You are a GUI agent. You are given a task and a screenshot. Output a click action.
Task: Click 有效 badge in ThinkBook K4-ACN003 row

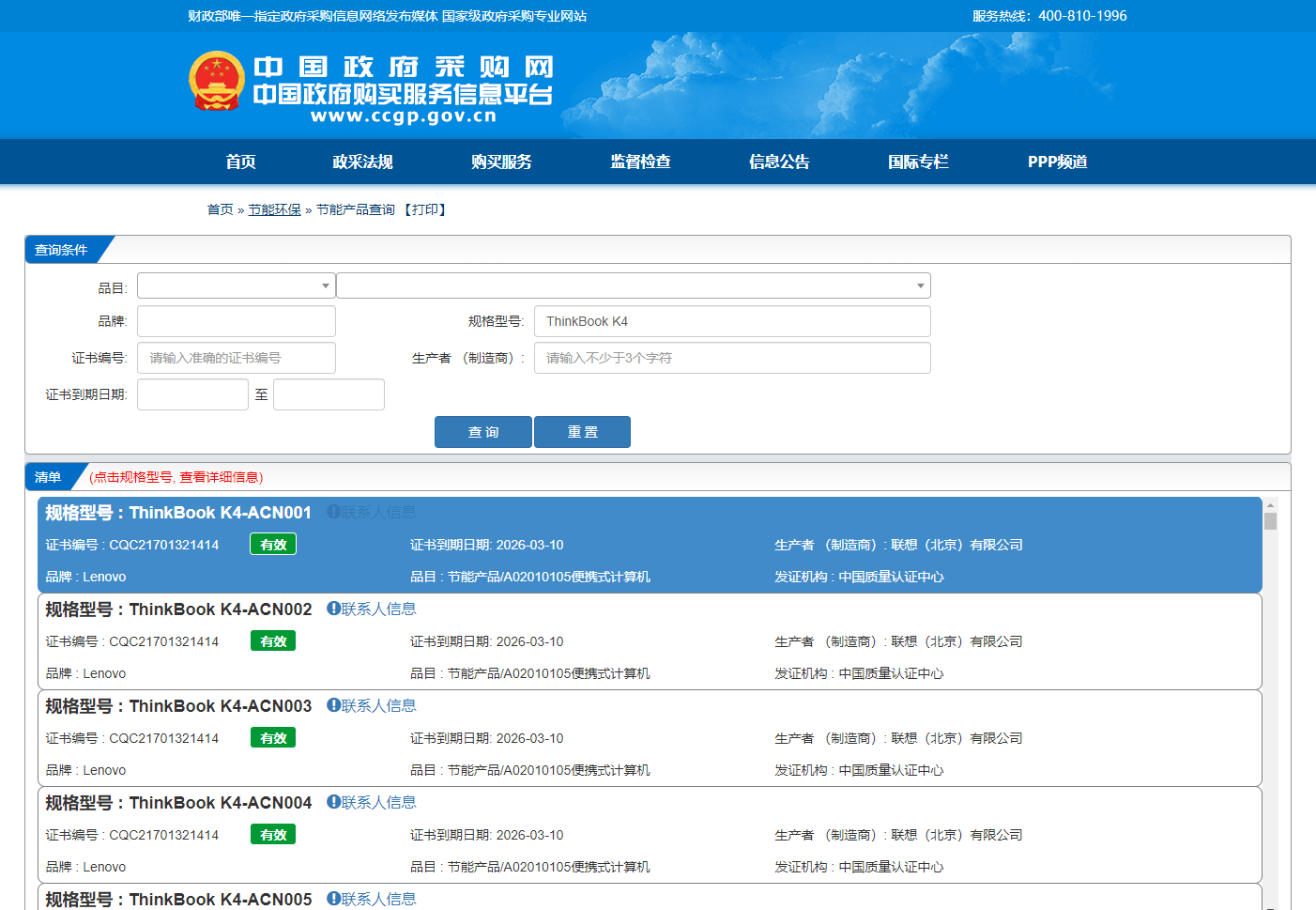tap(273, 738)
